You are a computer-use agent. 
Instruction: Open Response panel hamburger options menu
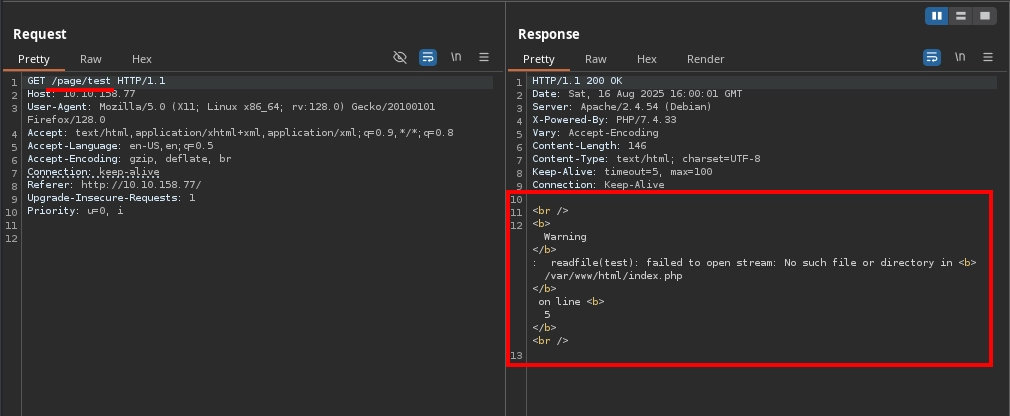[x=989, y=58]
